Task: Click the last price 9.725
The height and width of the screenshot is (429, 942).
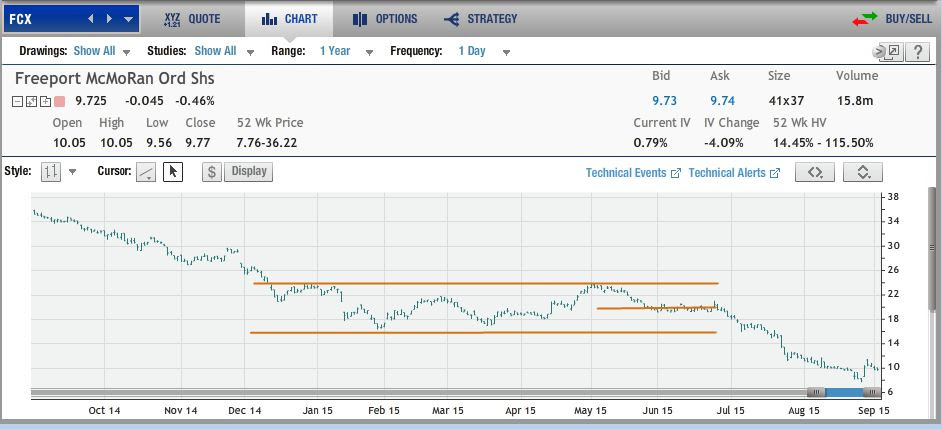Action: click(91, 101)
